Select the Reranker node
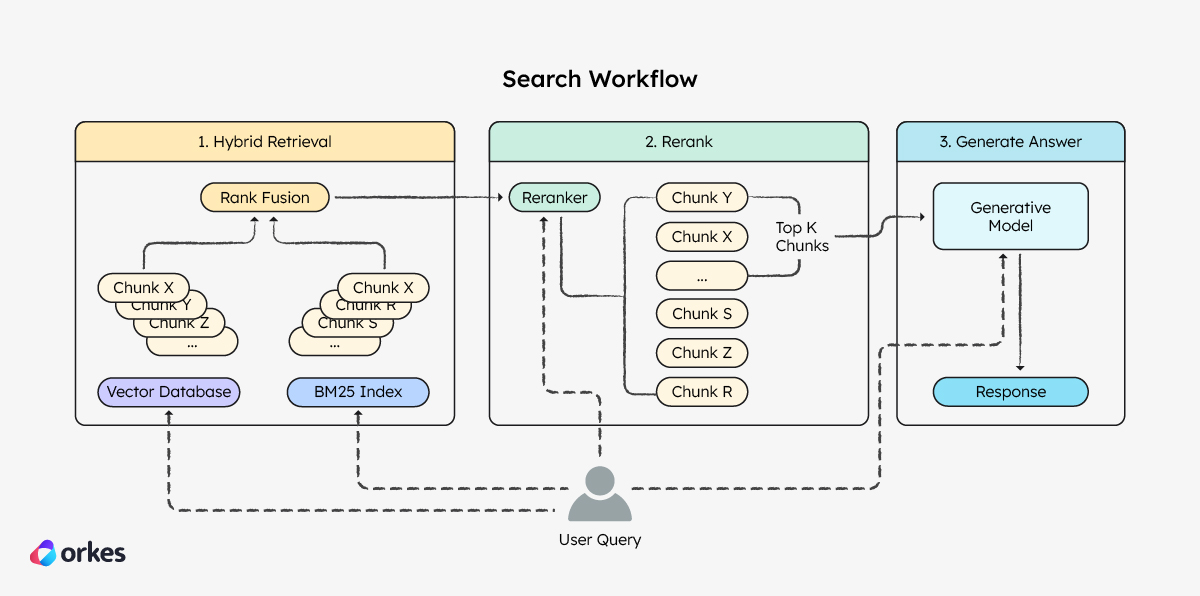Viewport: 1200px width, 596px height. 554,197
